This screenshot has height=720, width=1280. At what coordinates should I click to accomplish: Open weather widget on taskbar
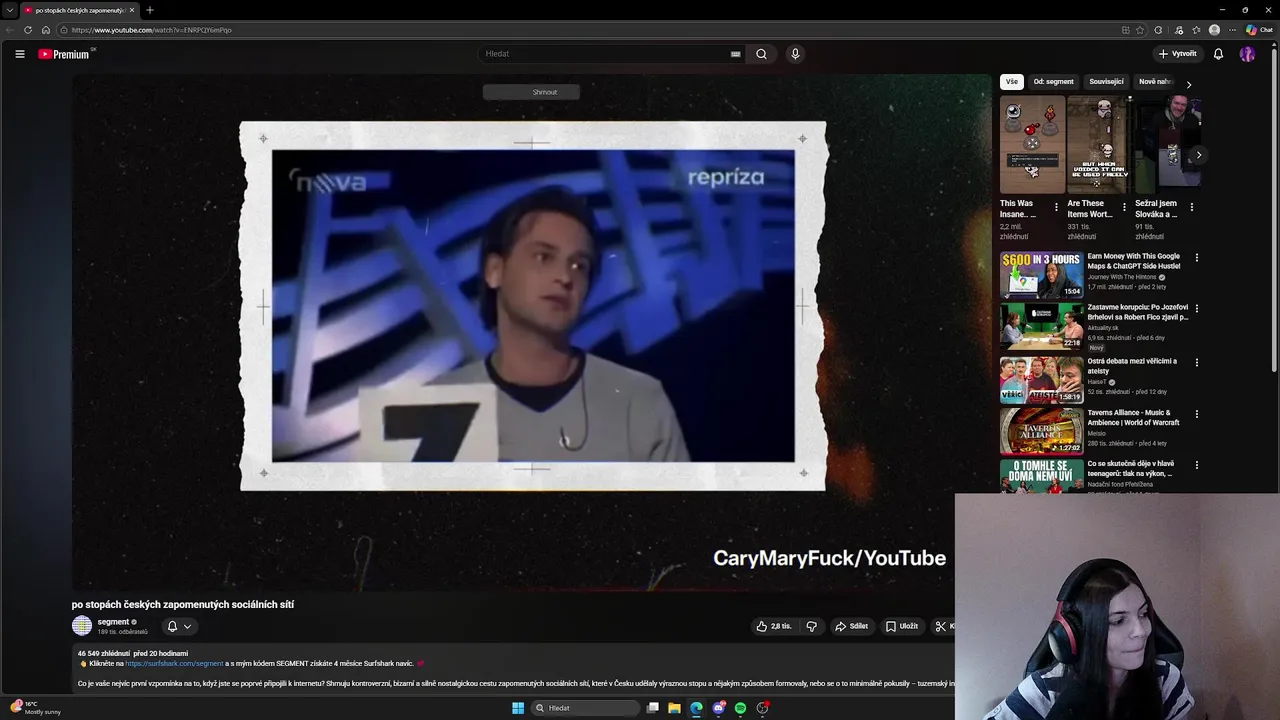38,708
